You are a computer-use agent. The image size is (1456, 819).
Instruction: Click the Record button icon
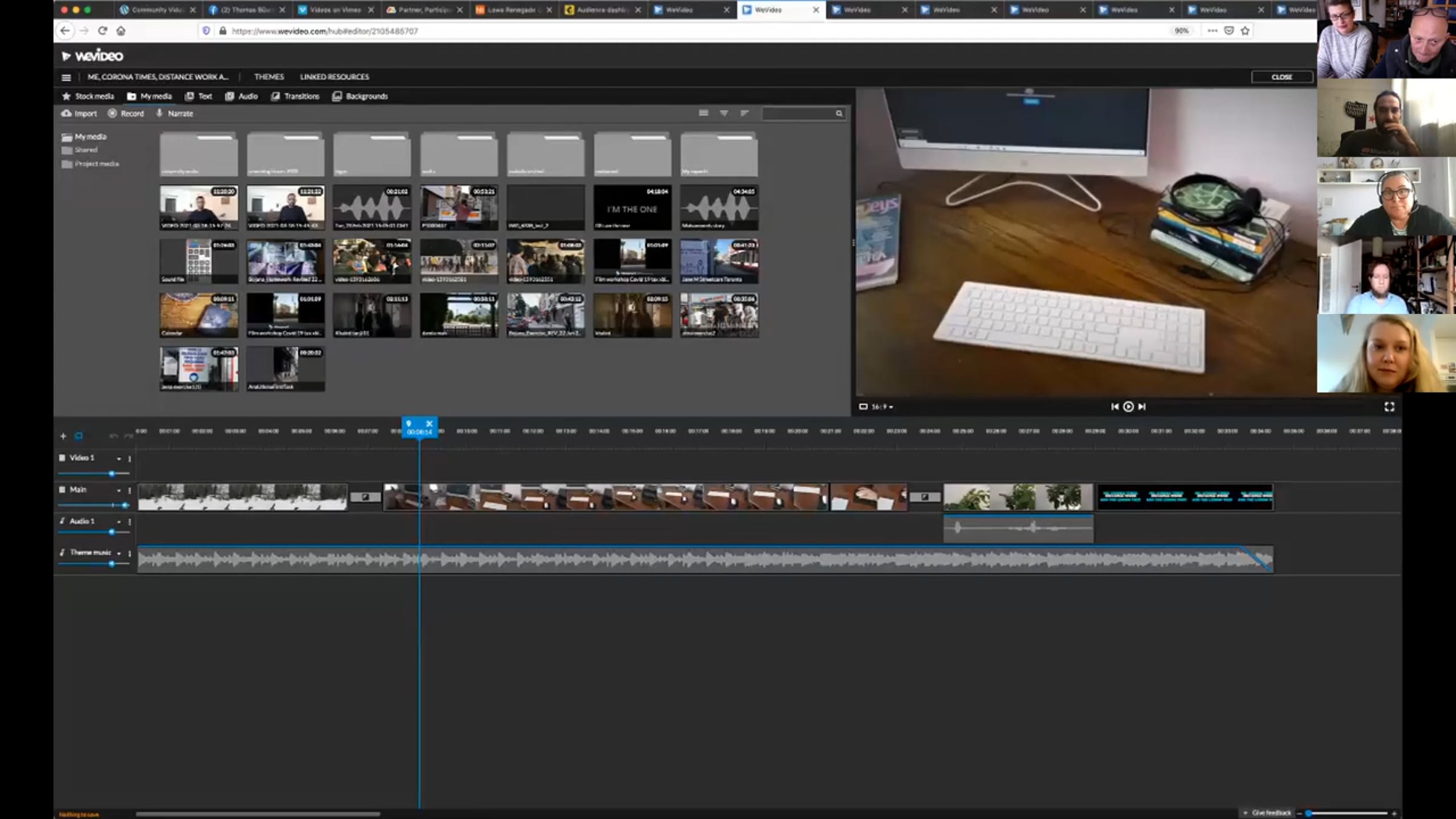click(x=112, y=113)
